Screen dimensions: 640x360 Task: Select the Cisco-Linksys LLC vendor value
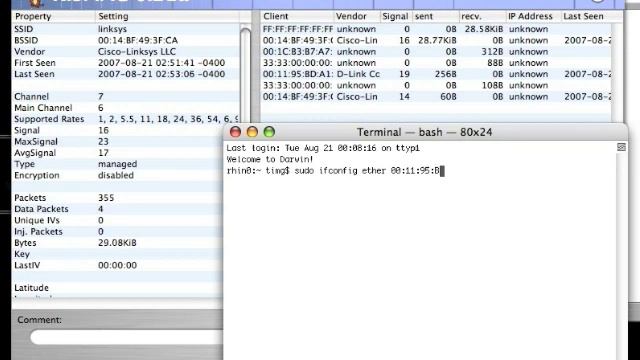tap(137, 52)
